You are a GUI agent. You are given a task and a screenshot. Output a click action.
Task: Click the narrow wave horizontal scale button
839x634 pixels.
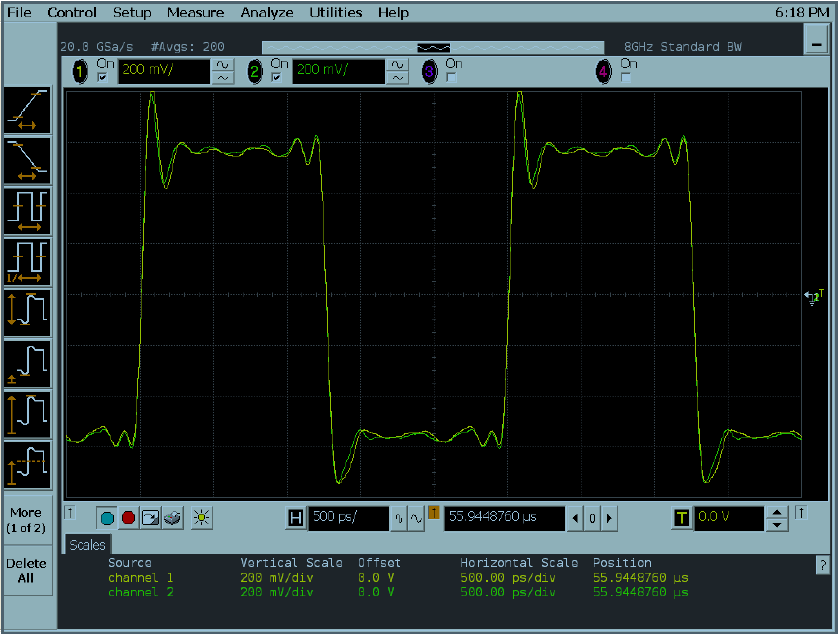[x=398, y=518]
